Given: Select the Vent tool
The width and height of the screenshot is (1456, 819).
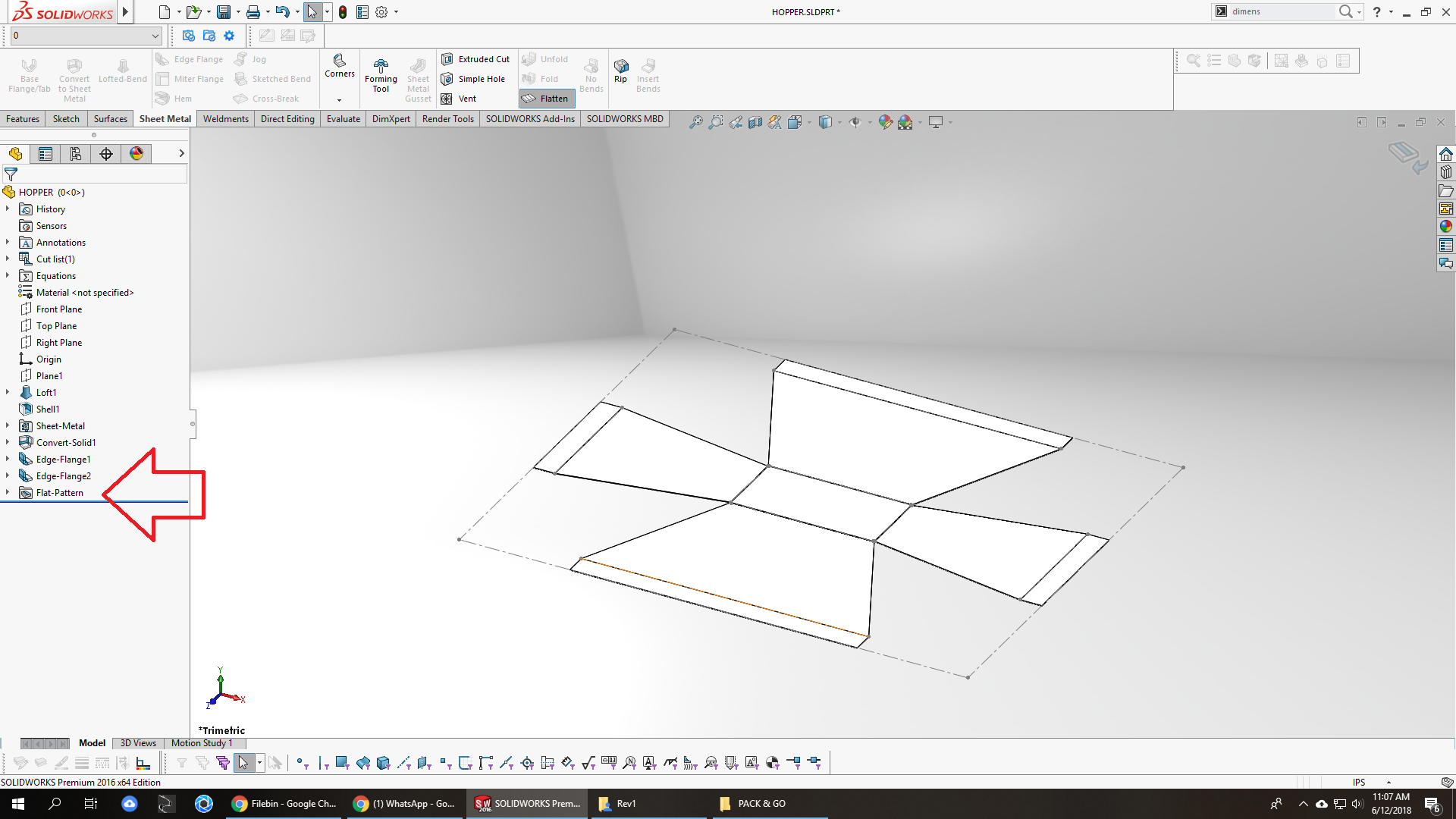Looking at the screenshot, I should [x=459, y=99].
